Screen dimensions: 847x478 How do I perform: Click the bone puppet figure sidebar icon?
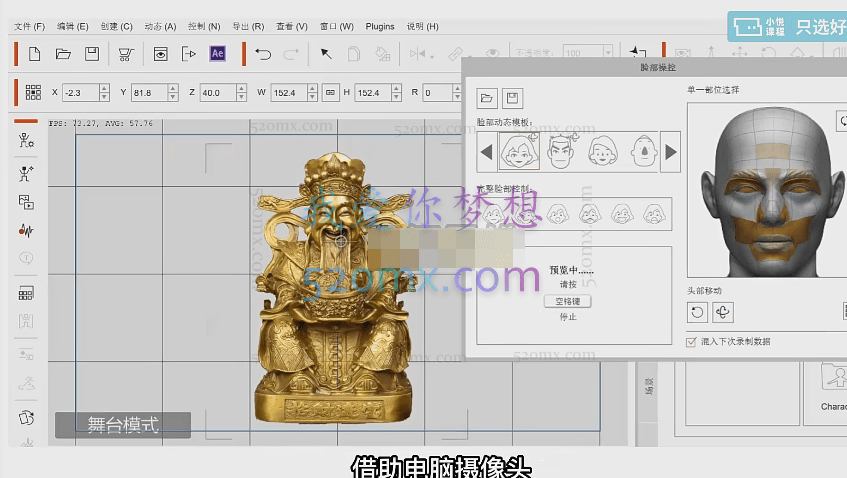pyautogui.click(x=25, y=173)
